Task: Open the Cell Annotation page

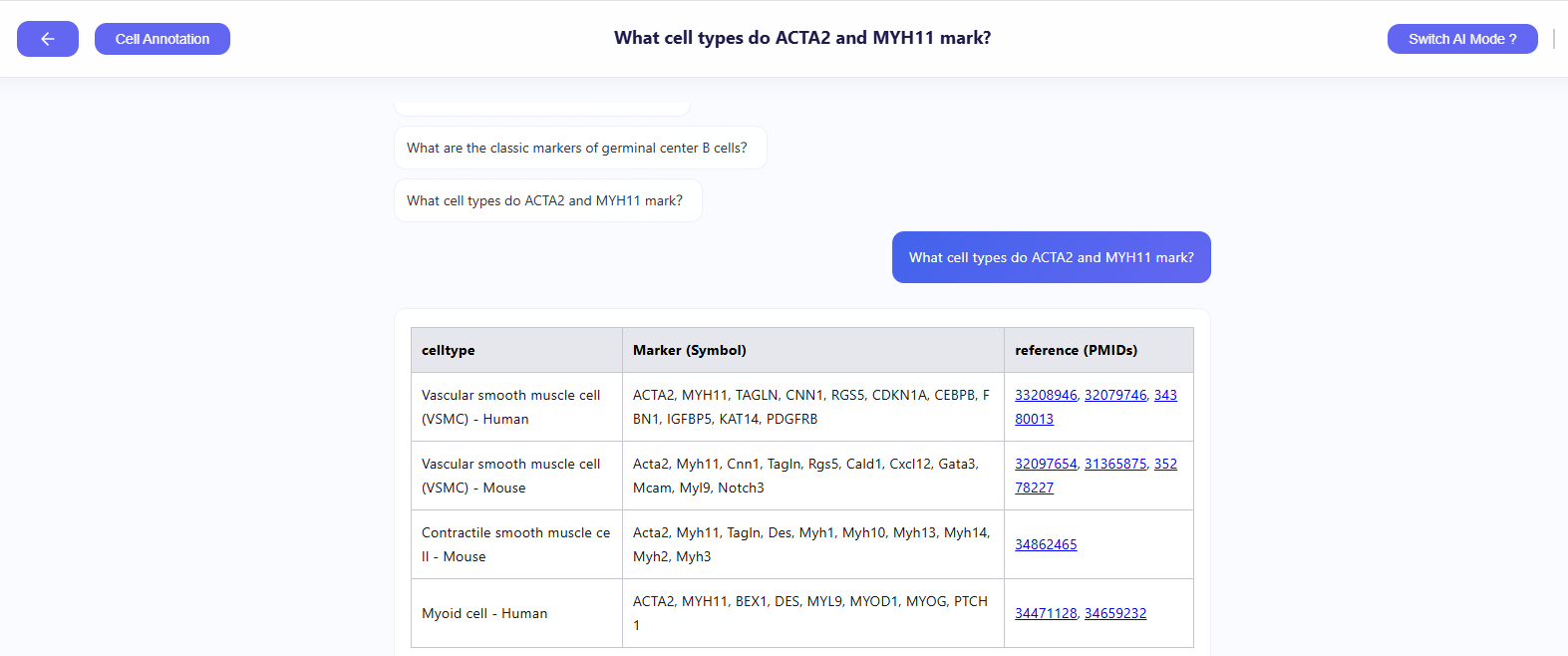Action: pos(161,39)
